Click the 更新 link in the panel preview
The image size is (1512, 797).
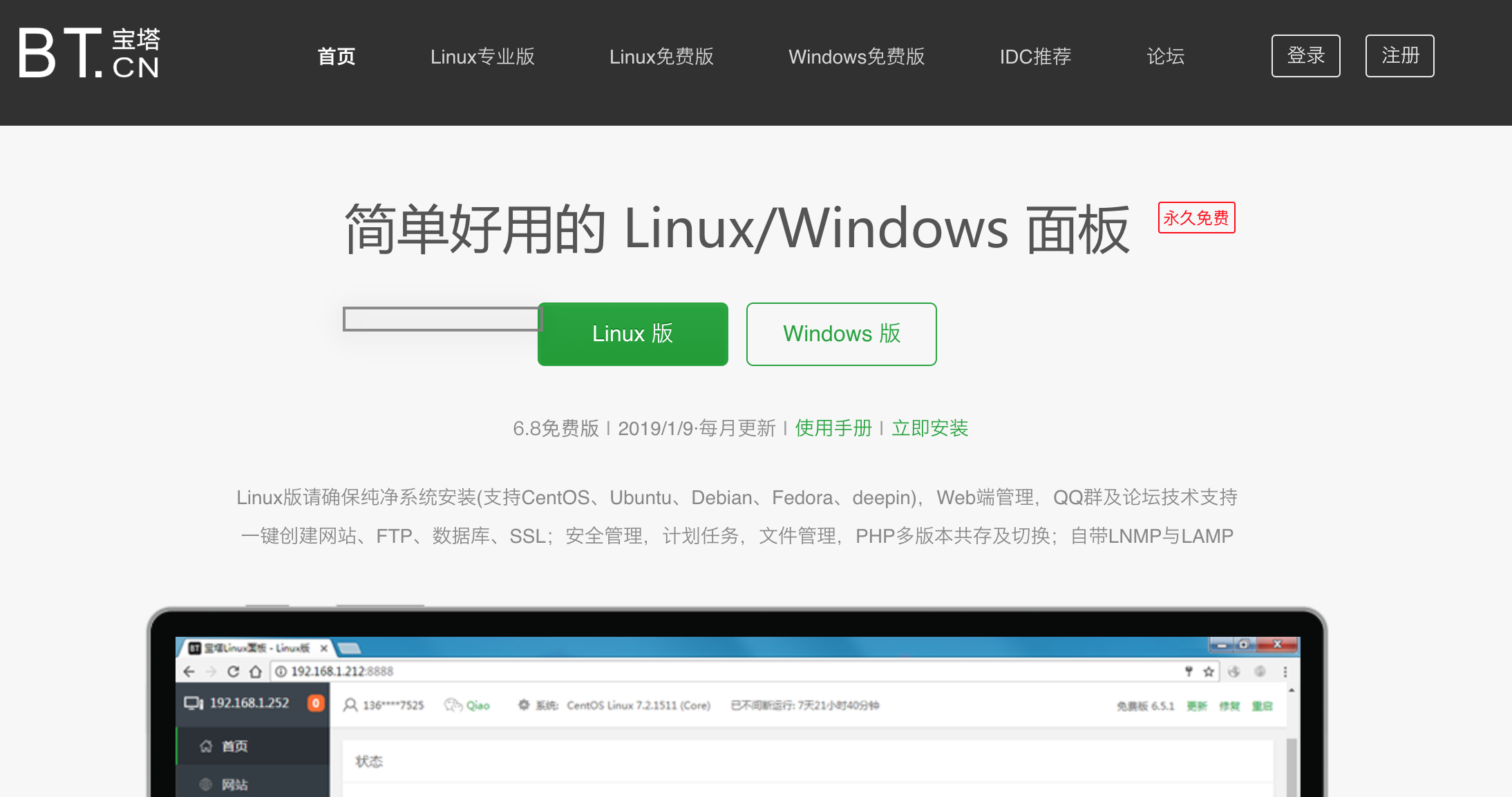[1197, 706]
